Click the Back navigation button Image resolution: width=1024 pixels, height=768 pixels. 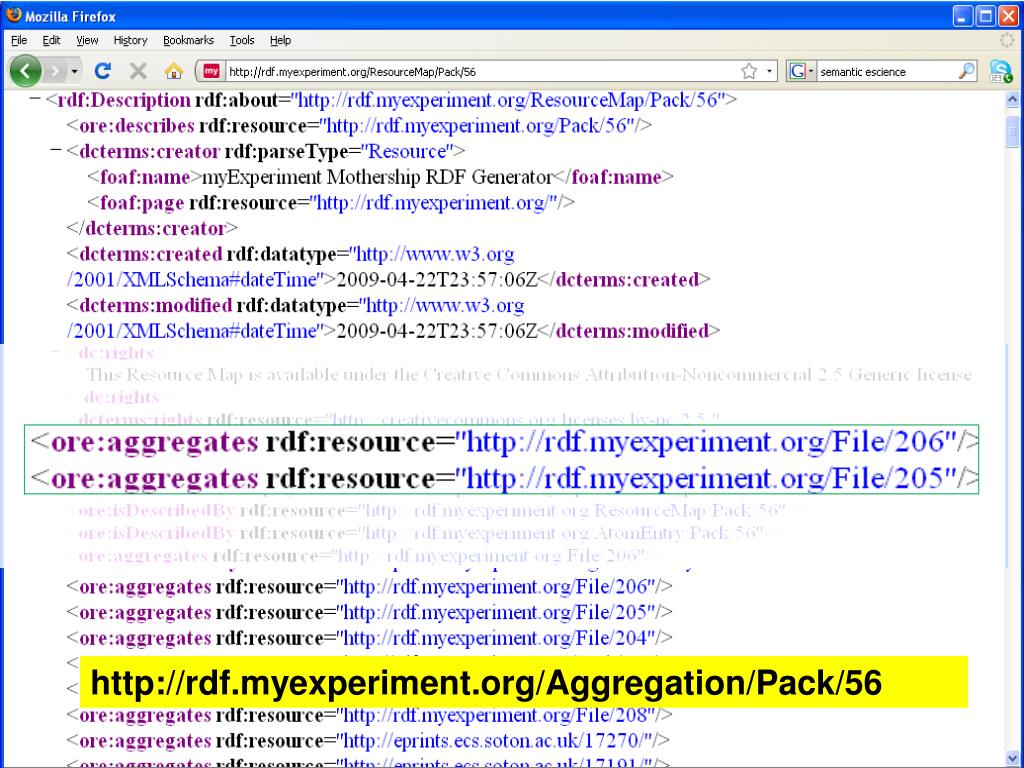[x=25, y=71]
